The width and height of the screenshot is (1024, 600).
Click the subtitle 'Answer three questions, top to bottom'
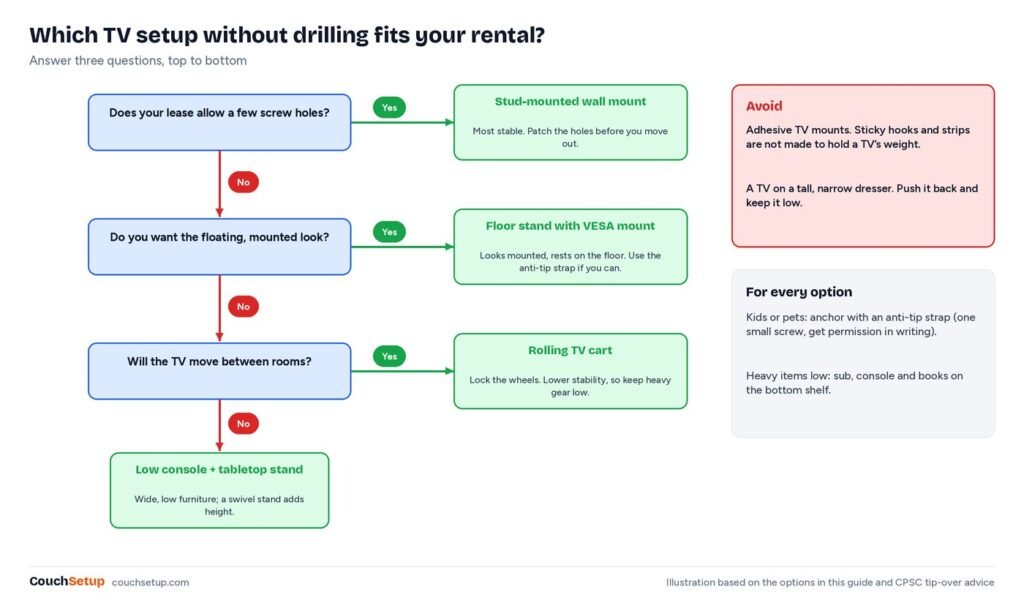(138, 61)
